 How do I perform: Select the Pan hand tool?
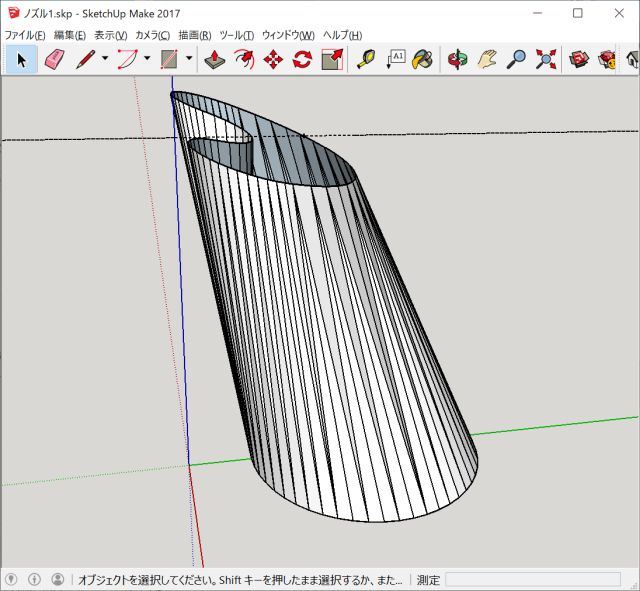tap(487, 59)
